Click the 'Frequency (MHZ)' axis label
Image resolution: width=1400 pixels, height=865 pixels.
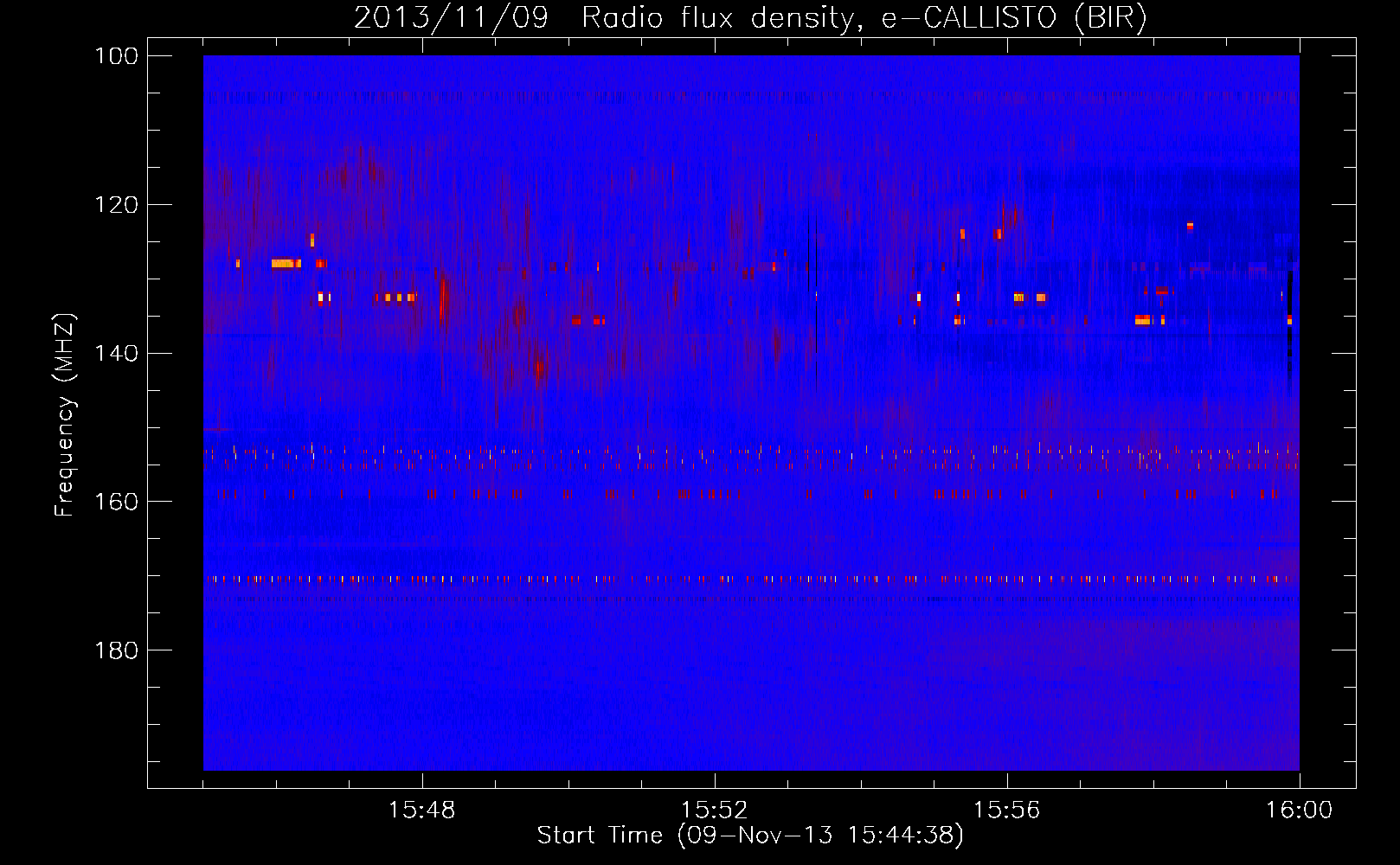click(x=65, y=415)
